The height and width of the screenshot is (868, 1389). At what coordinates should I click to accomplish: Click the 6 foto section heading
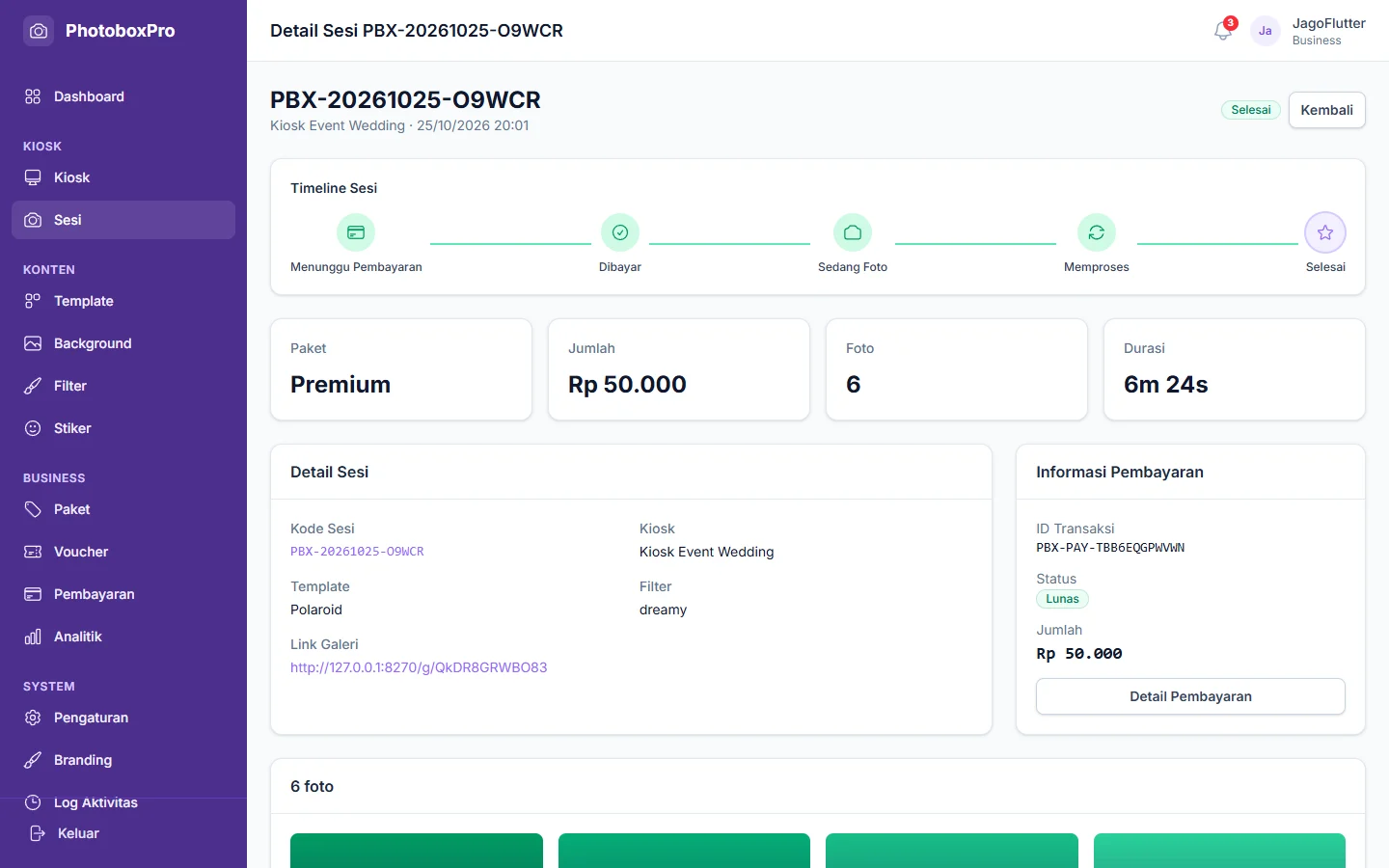click(312, 786)
